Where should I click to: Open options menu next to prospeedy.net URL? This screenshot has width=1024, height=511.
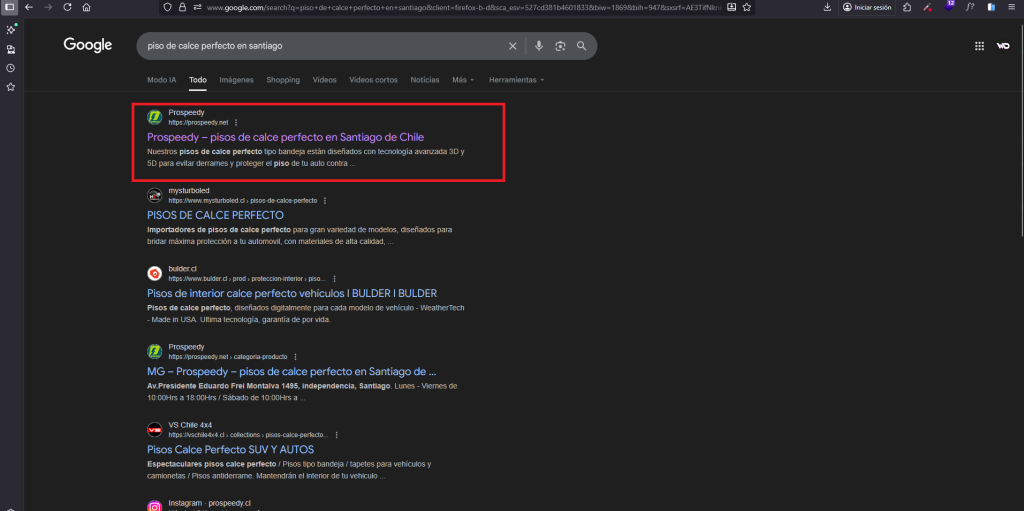(236, 122)
